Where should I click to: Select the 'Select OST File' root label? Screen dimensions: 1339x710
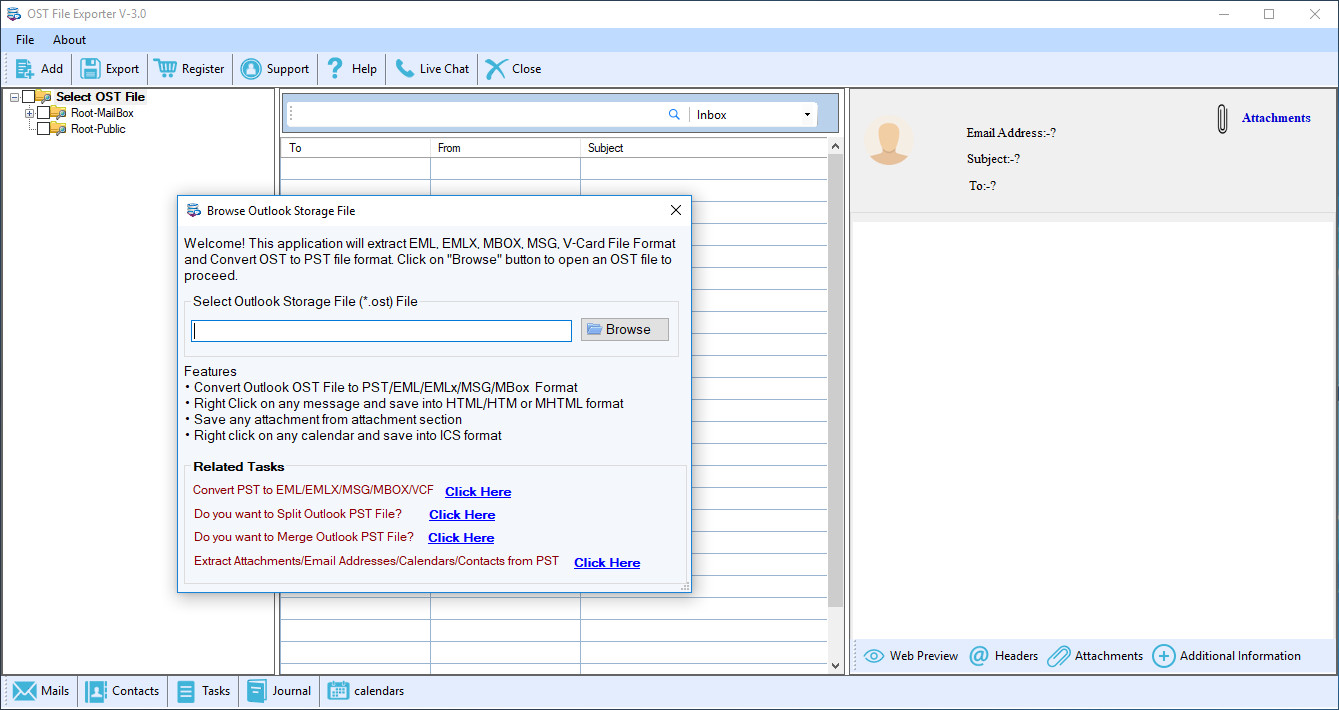pos(100,97)
